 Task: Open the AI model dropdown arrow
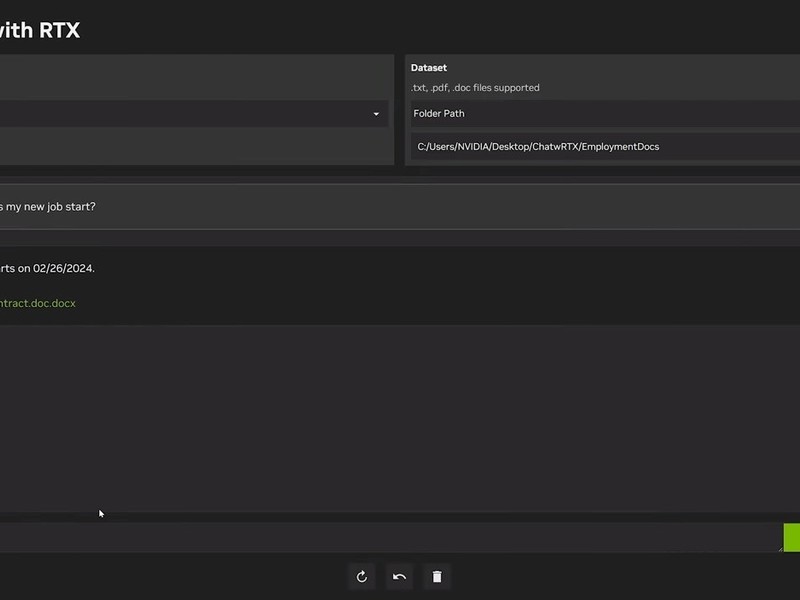tap(376, 114)
